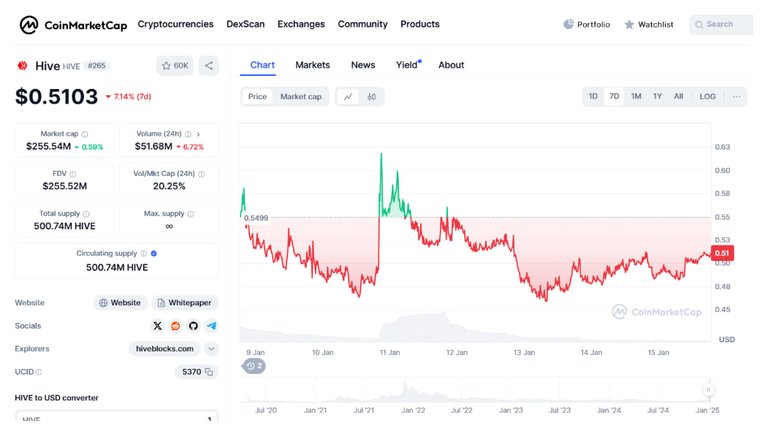768x425 pixels.
Task: Toggle LOG scale on chart
Action: click(x=707, y=96)
